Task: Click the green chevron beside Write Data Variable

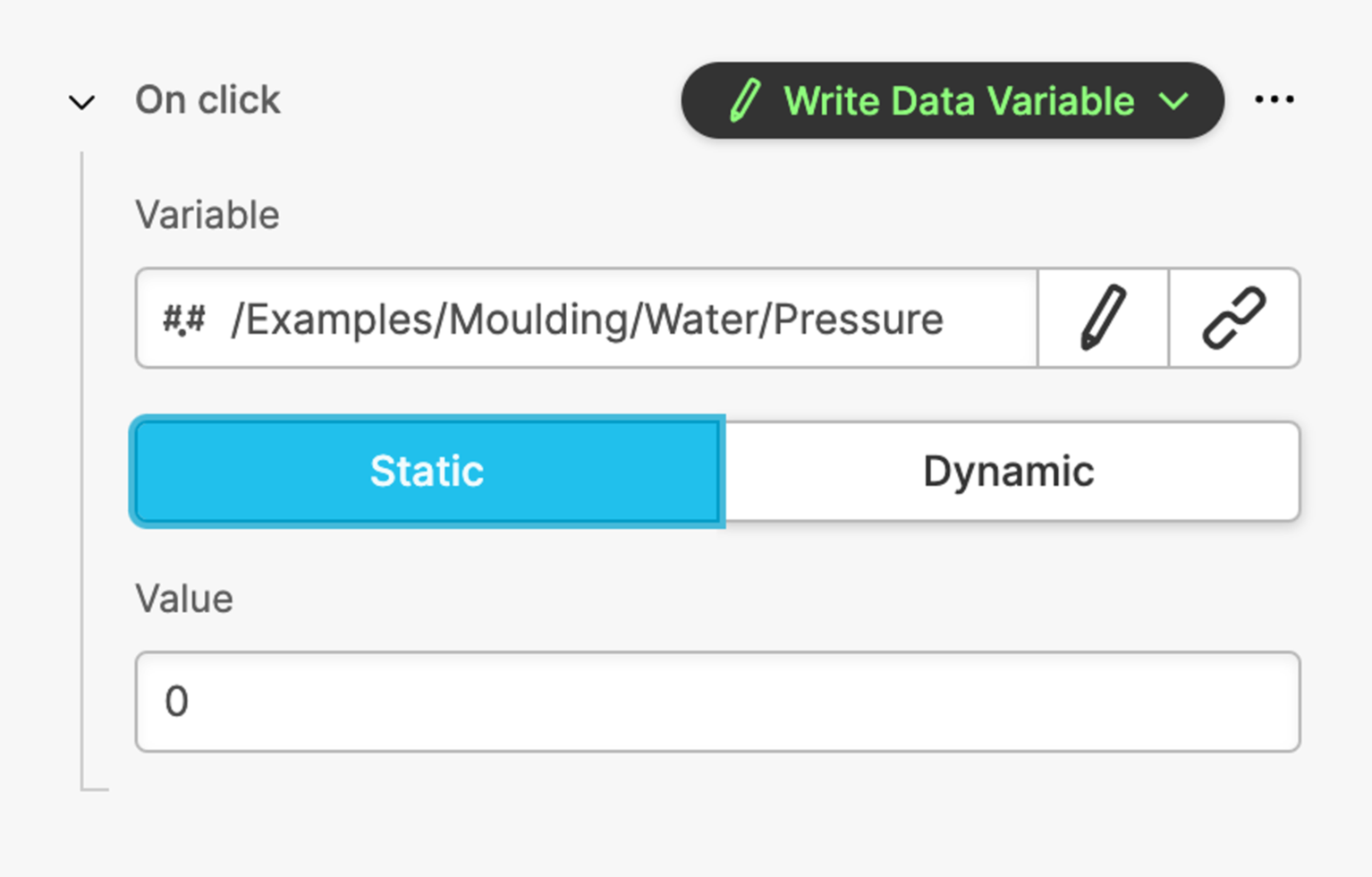Action: tap(1173, 101)
